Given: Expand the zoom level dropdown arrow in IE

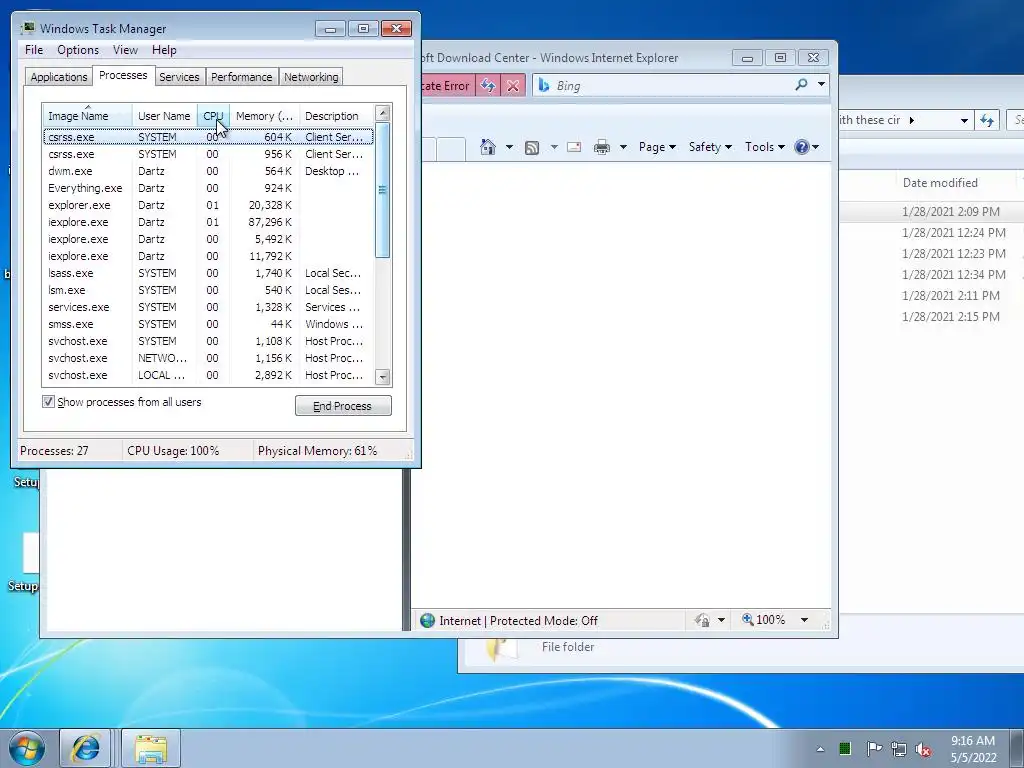Looking at the screenshot, I should [x=805, y=620].
